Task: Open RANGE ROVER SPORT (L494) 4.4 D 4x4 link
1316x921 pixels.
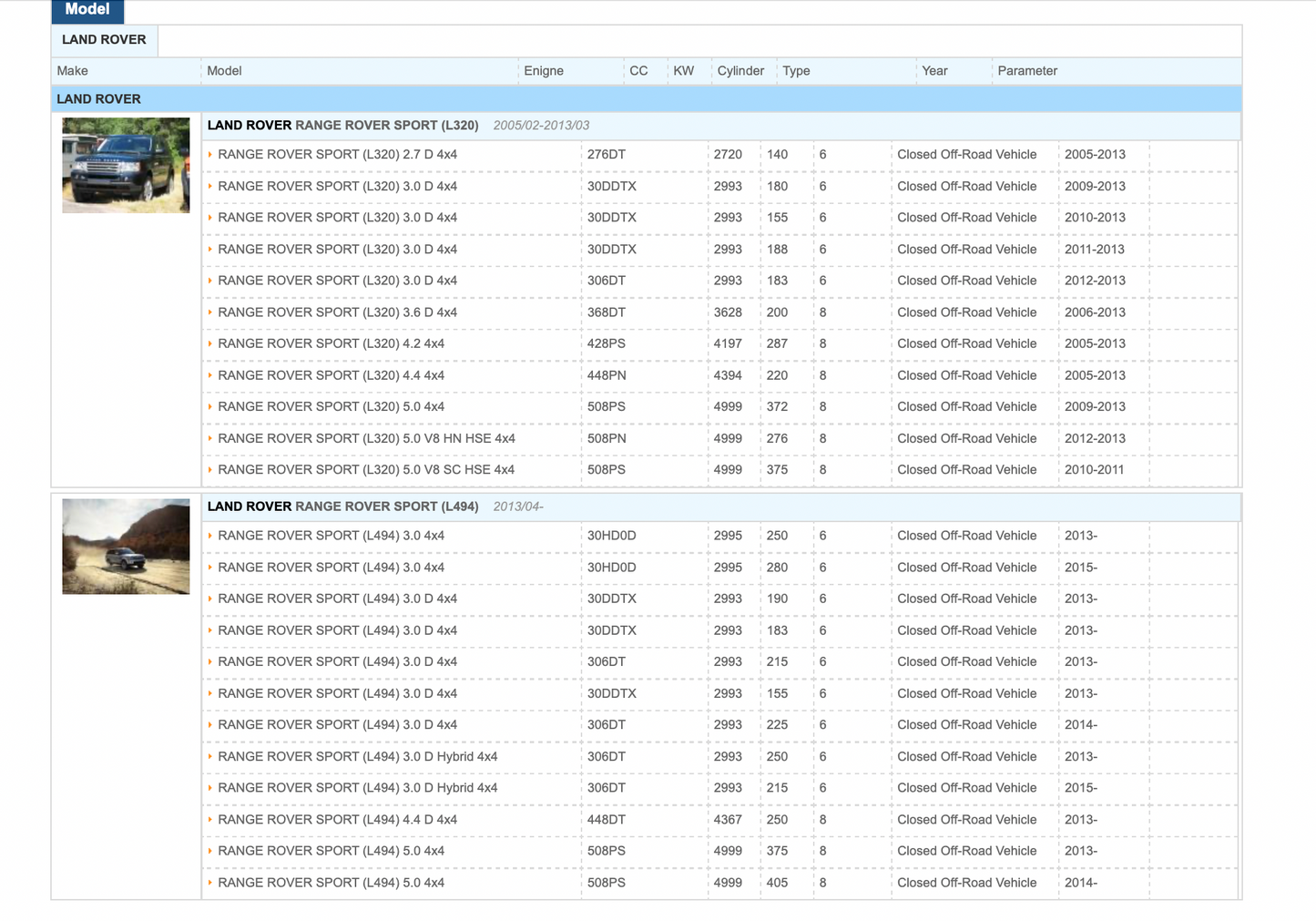Action: 337,820
